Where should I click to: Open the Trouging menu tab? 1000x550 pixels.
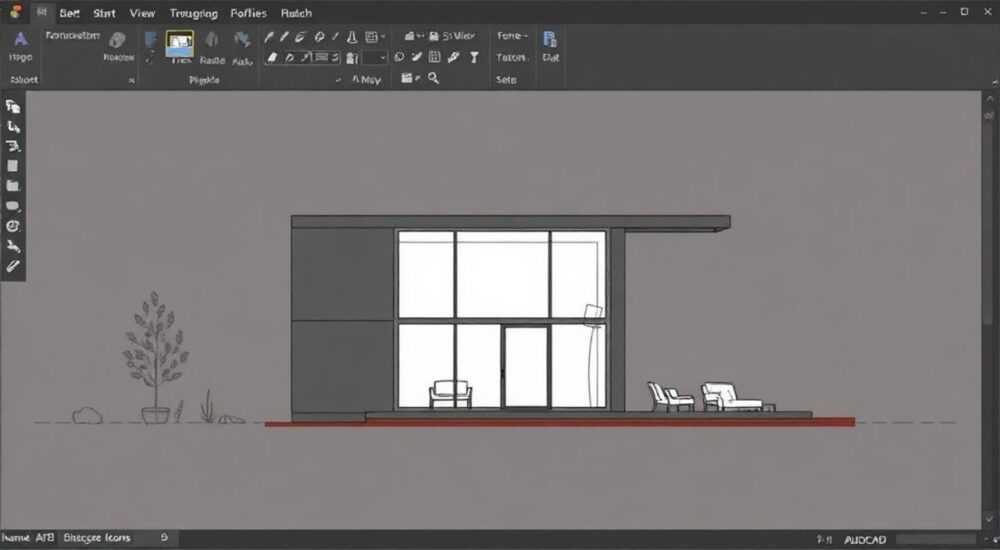[x=193, y=13]
